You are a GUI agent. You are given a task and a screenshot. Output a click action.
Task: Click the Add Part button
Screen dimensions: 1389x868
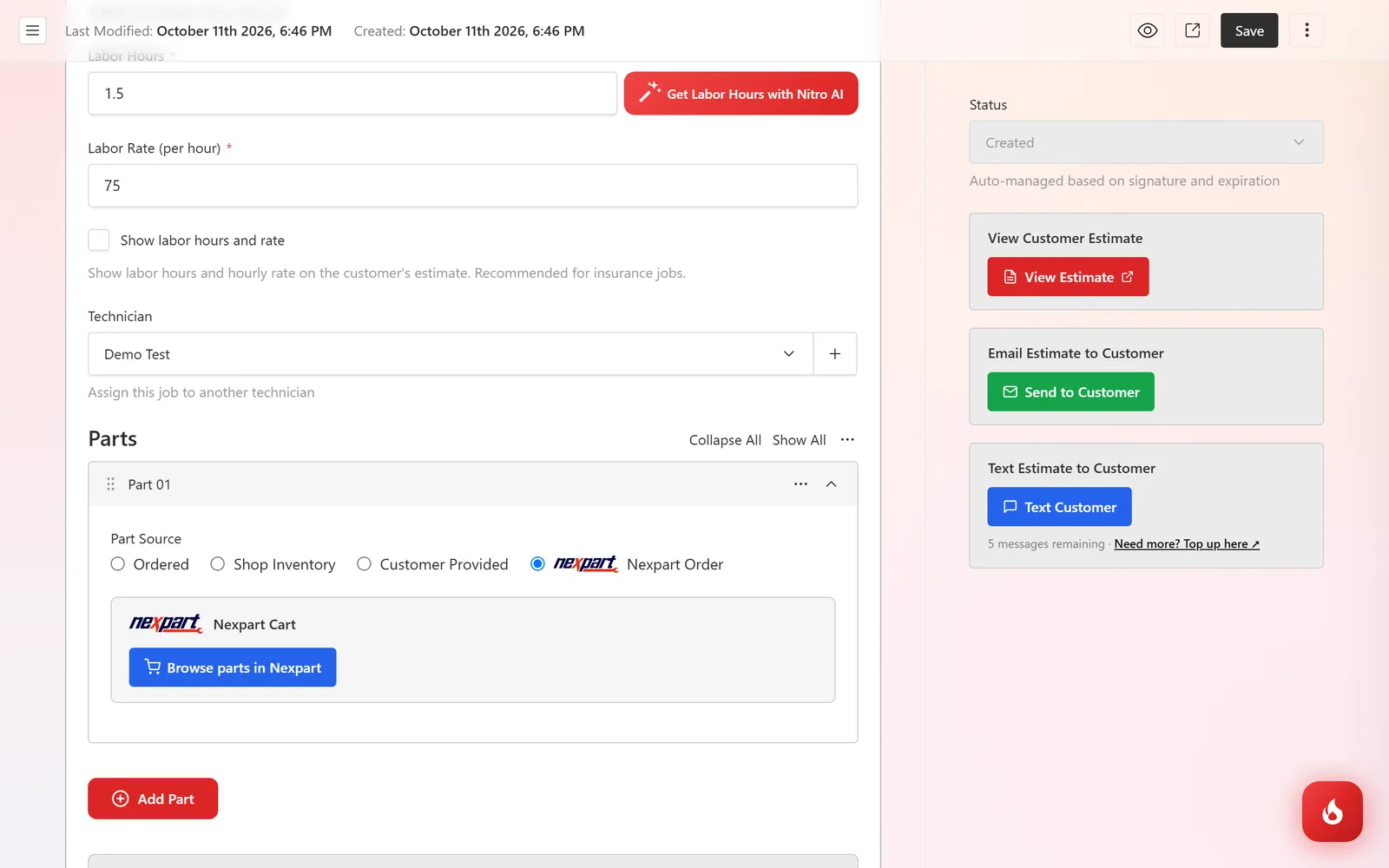point(153,799)
